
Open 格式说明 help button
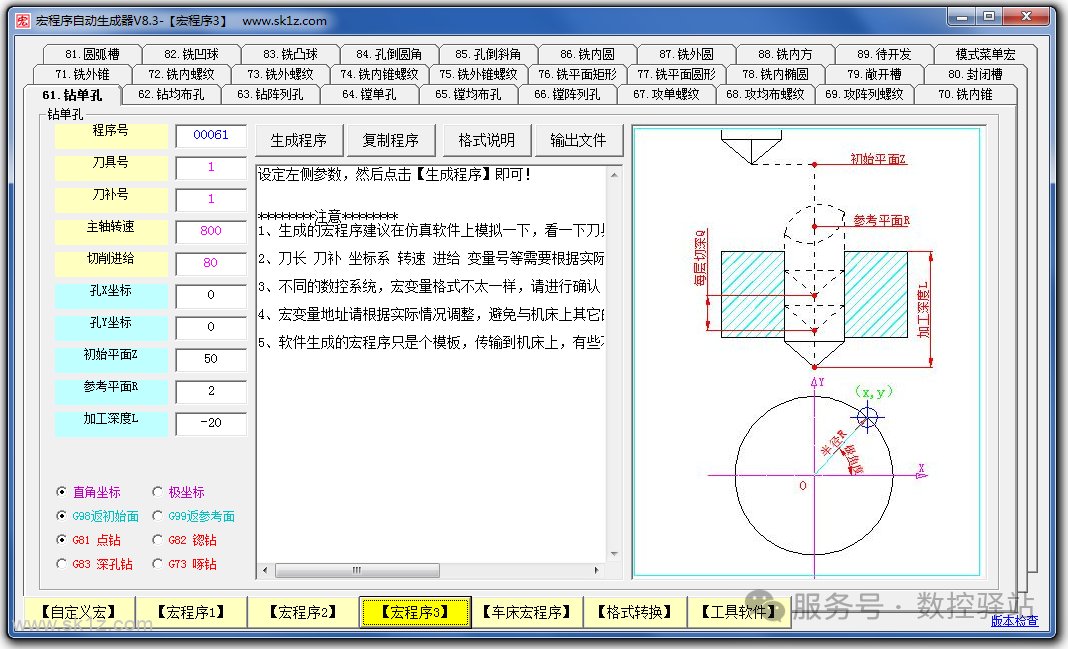486,140
